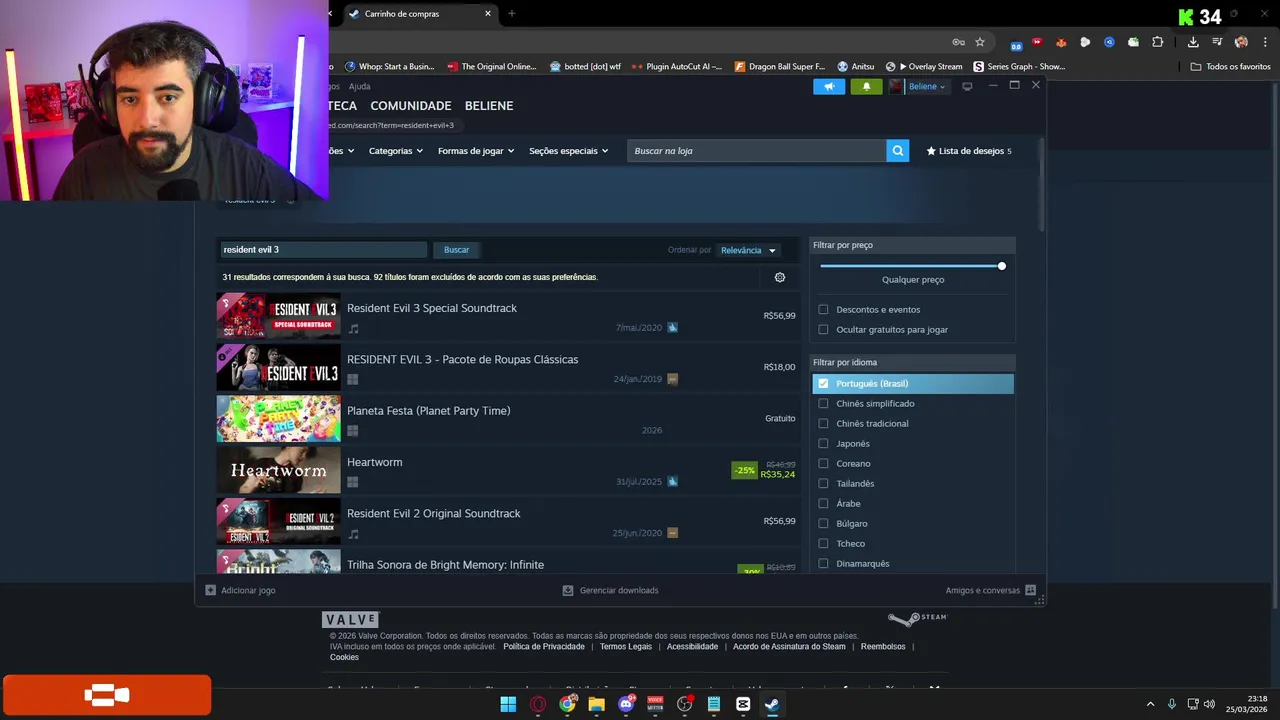Click Gerenciar downloads icon

coord(568,590)
